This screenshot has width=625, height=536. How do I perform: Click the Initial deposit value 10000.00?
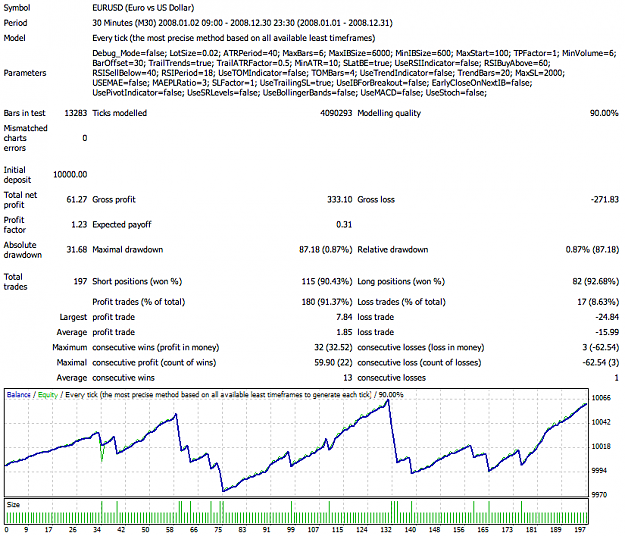(70, 175)
